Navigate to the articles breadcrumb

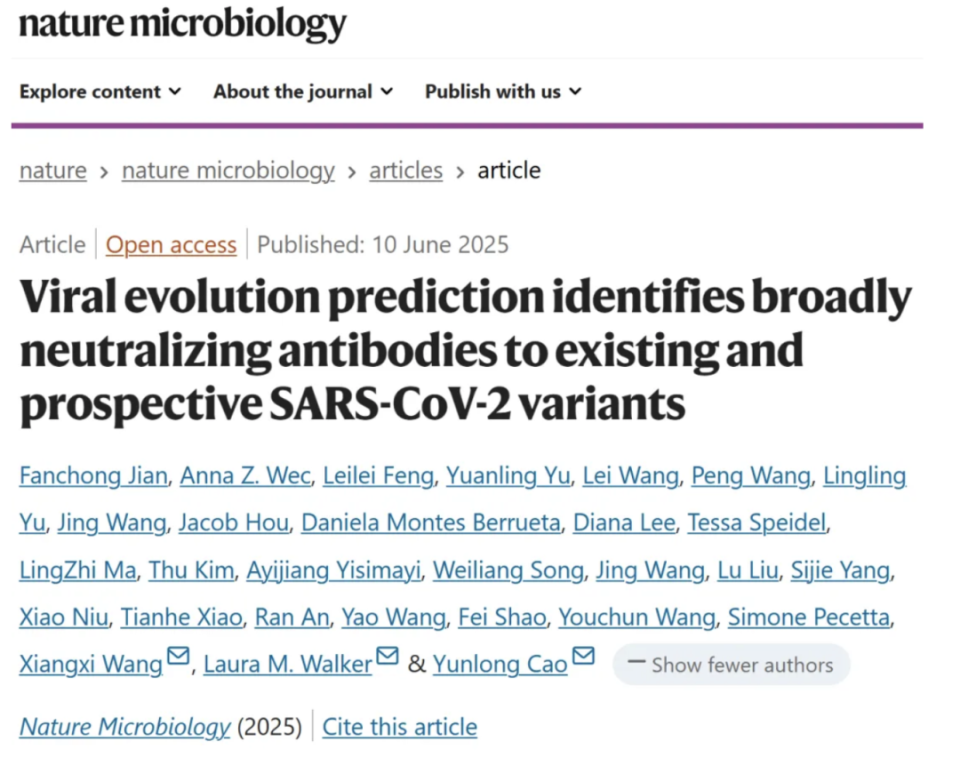[x=405, y=170]
